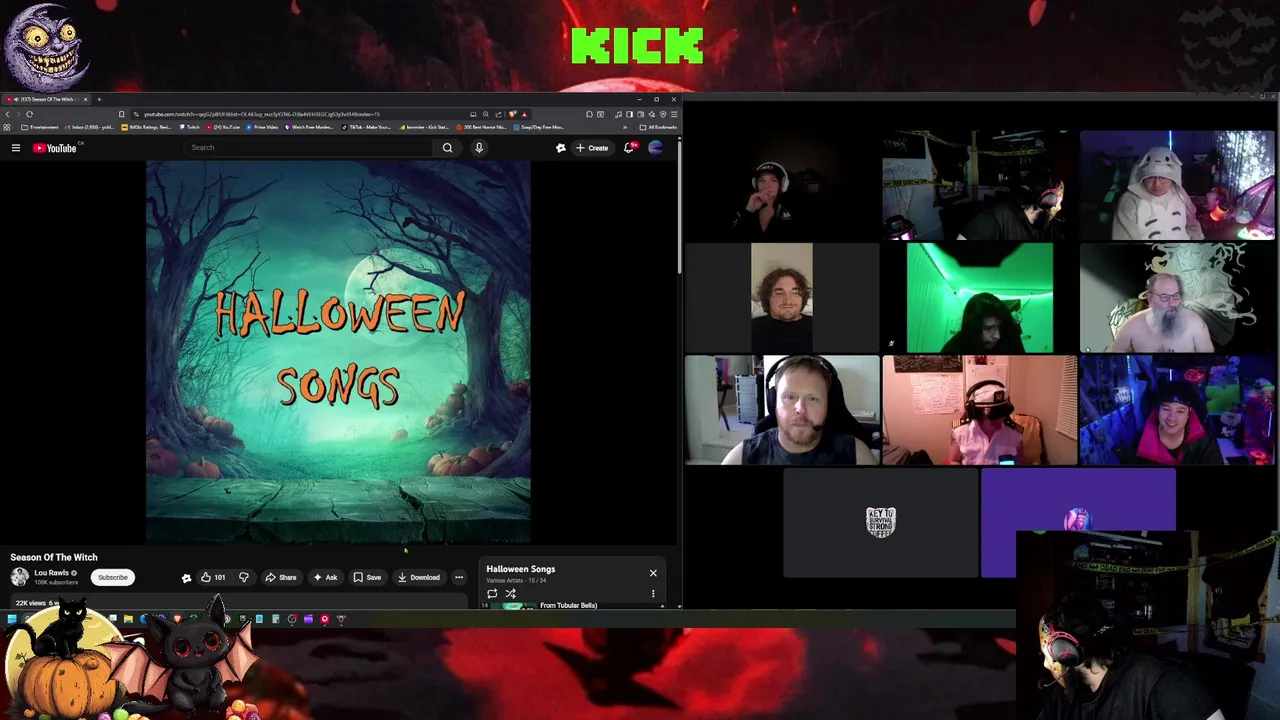
Task: Open the playlist options three-dot menu
Action: [653, 593]
